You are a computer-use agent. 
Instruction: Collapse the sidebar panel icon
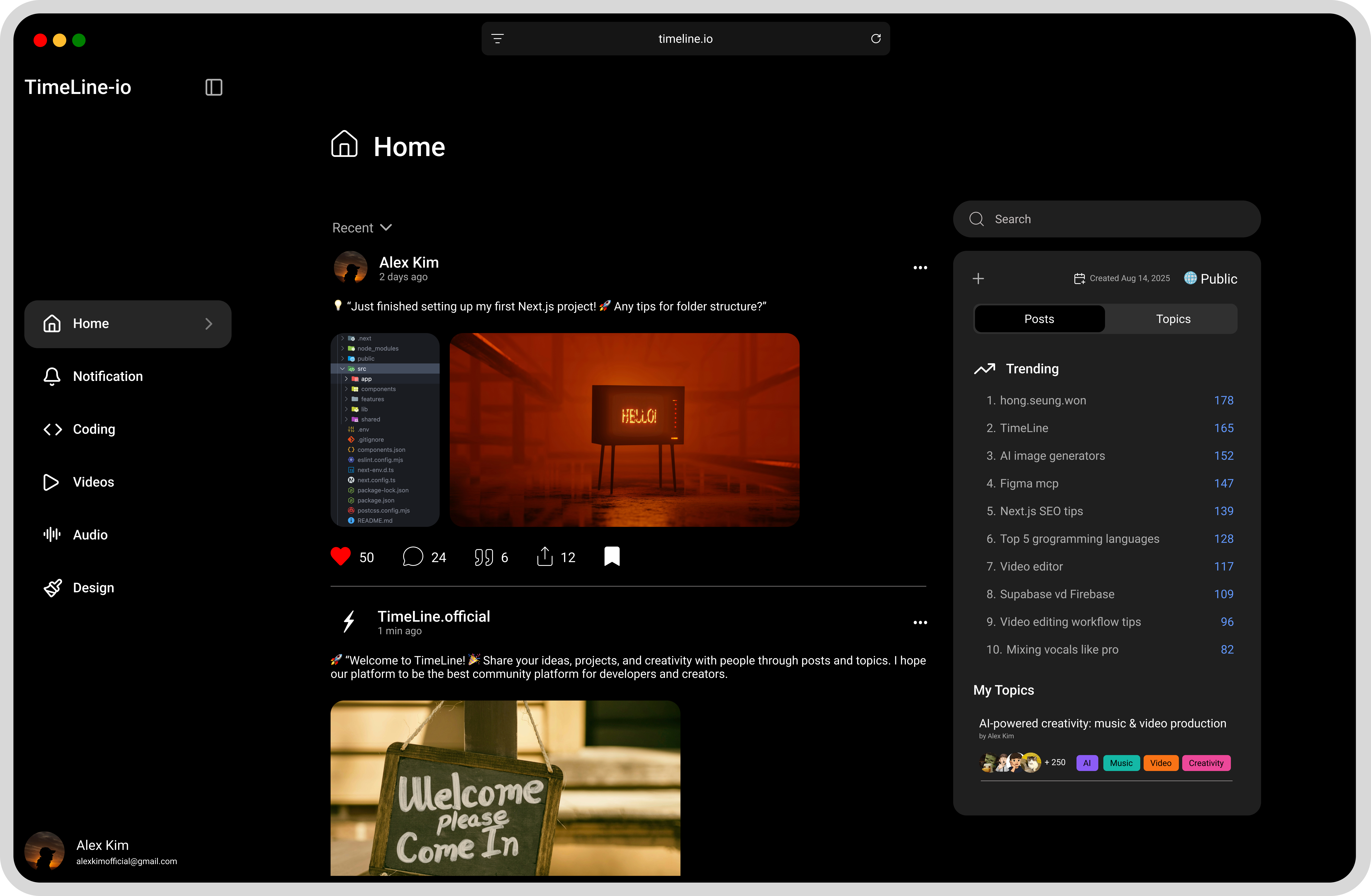tap(214, 87)
